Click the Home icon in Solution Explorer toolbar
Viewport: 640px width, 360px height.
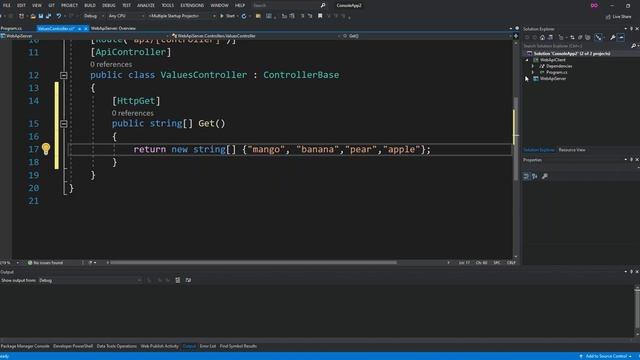point(542,37)
